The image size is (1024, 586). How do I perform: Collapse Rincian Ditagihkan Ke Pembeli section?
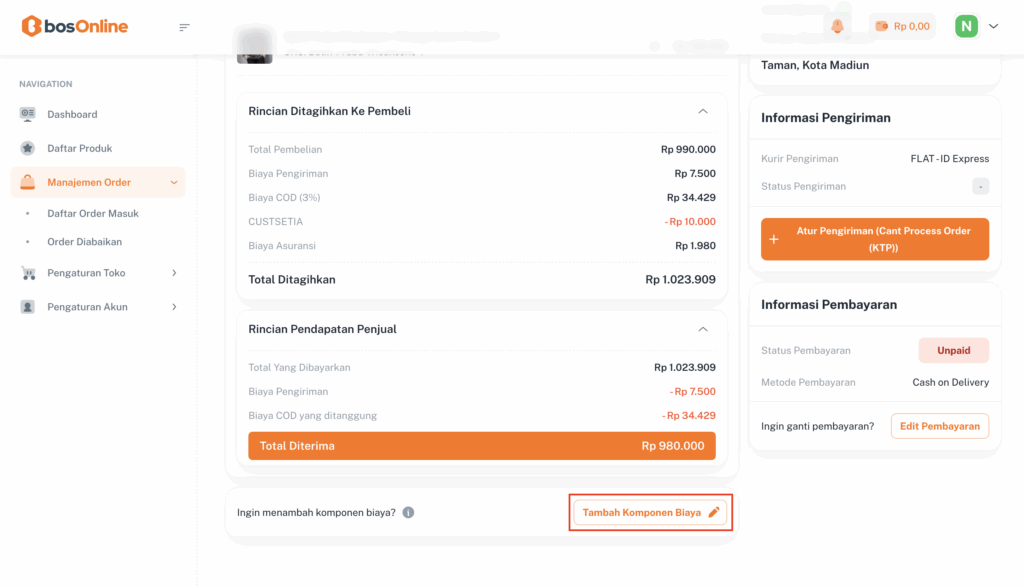click(x=703, y=111)
